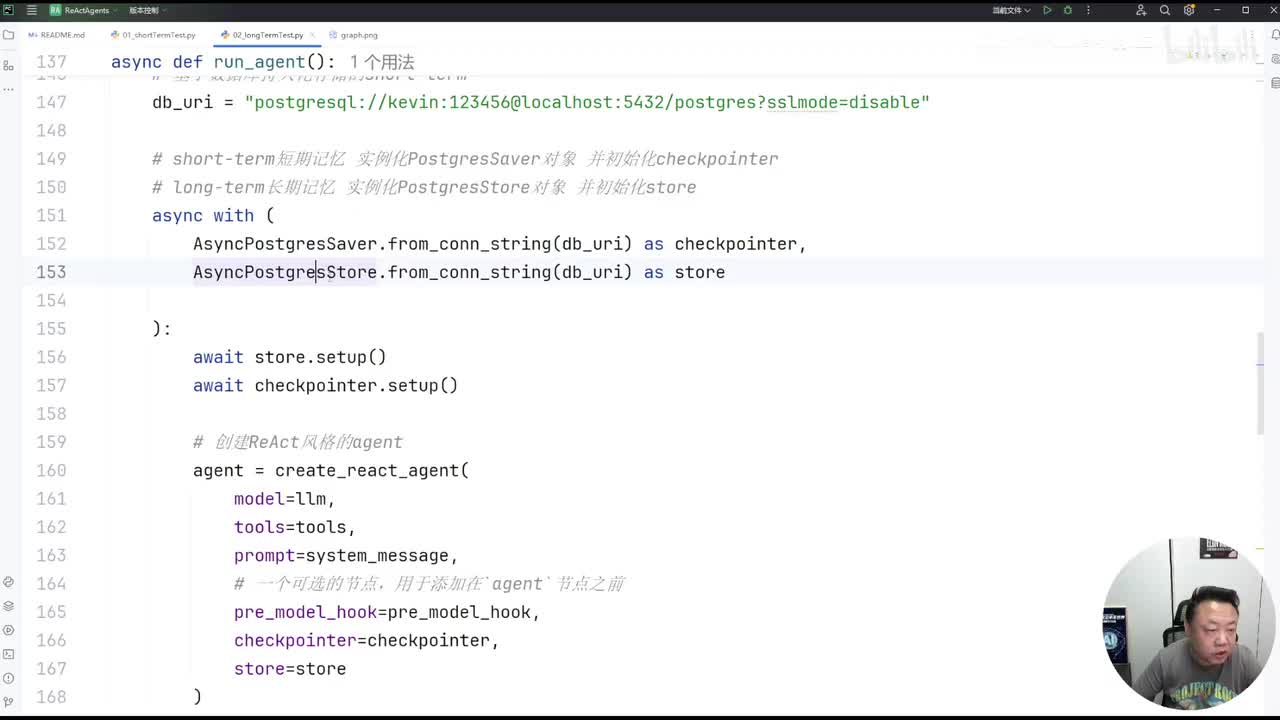
Task: Click line number 151 in the gutter
Action: click(51, 215)
